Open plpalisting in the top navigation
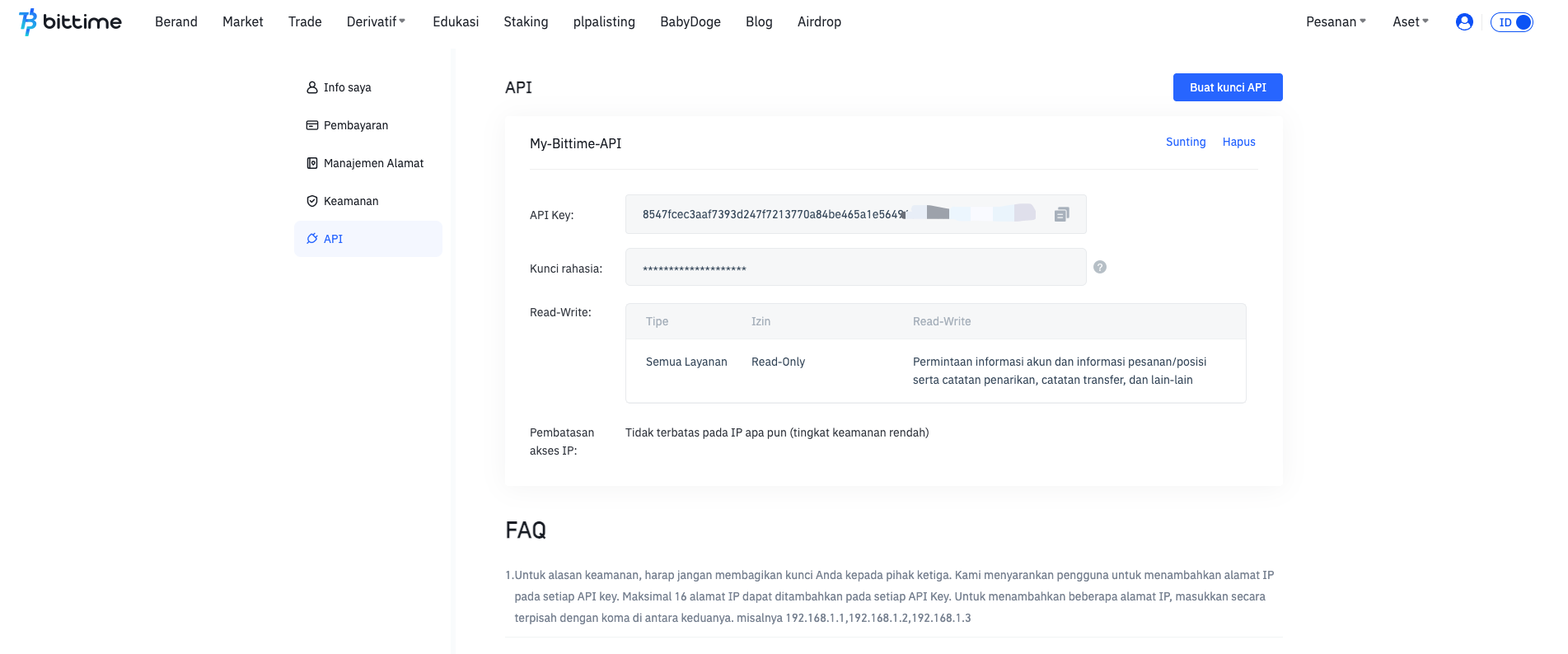Image resolution: width=1568 pixels, height=654 pixels. click(604, 22)
